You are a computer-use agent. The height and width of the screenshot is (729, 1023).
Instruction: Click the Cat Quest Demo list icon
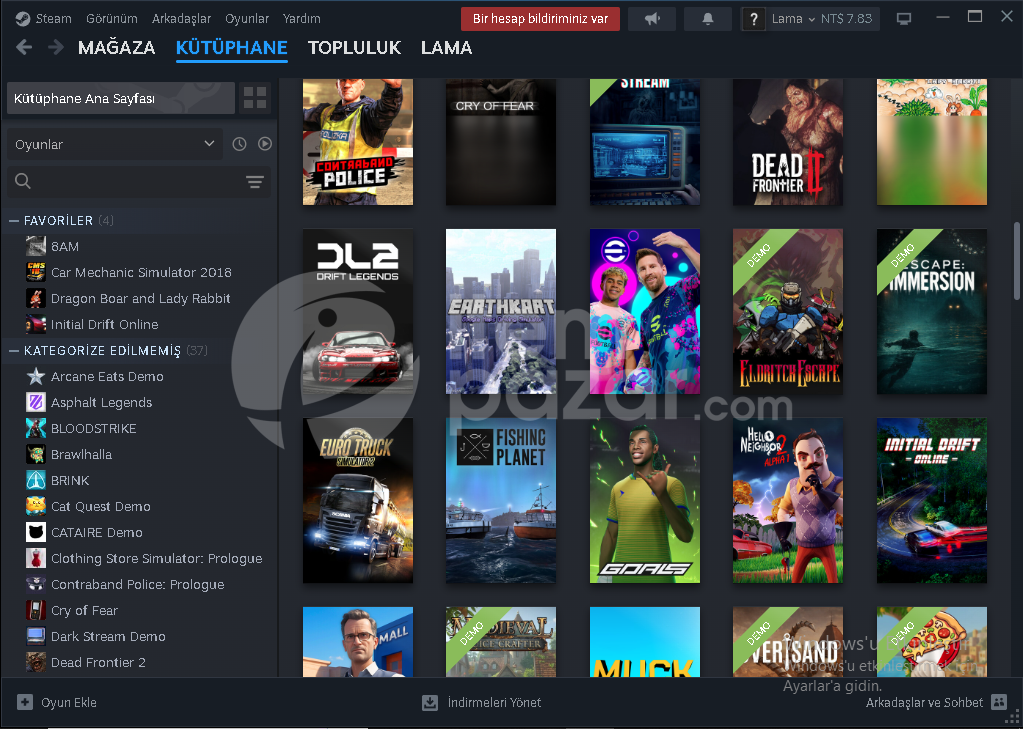tap(36, 506)
